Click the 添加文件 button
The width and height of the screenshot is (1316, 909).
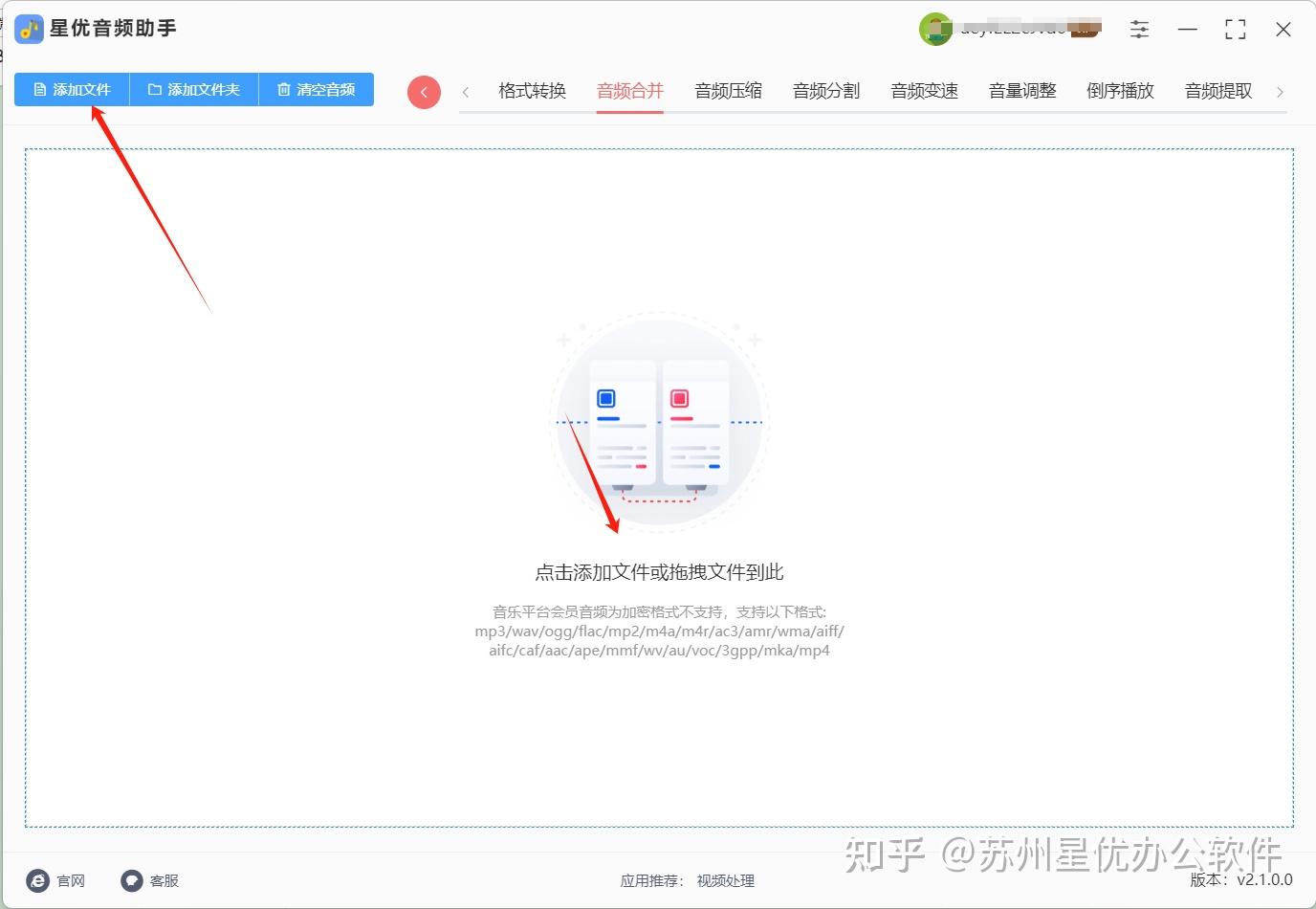pos(72,90)
